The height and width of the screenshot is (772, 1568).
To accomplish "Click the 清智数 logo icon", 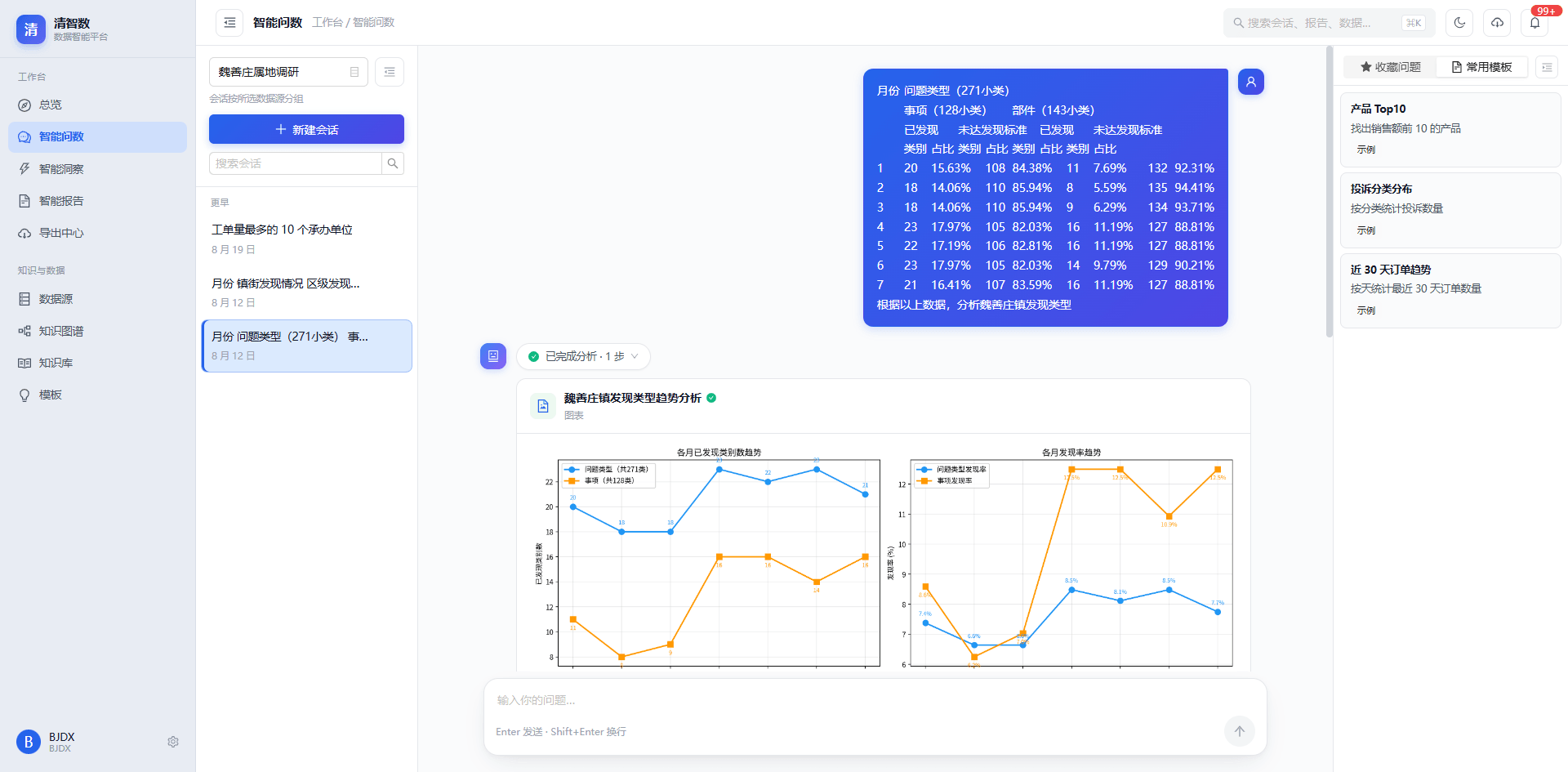I will click(31, 29).
